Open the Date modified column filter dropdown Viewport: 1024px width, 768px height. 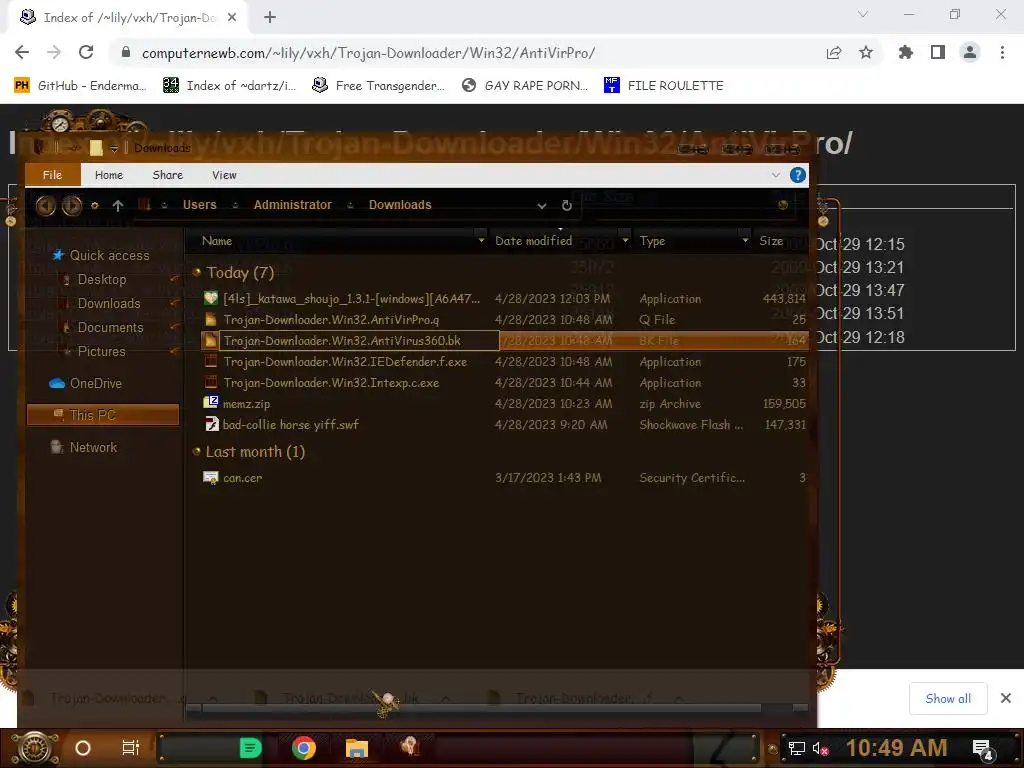pos(625,240)
